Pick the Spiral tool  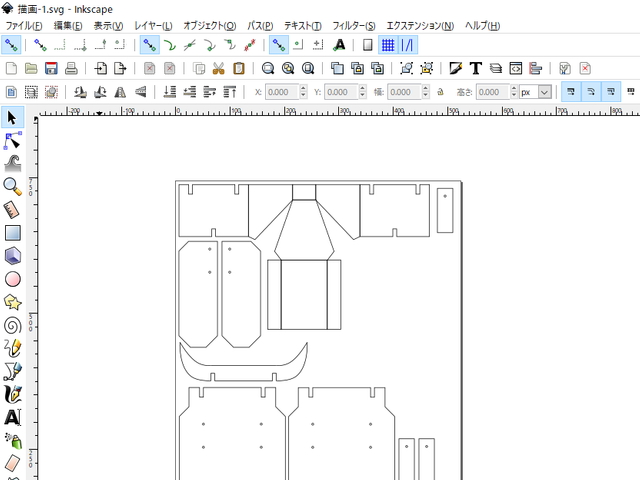coord(12,325)
